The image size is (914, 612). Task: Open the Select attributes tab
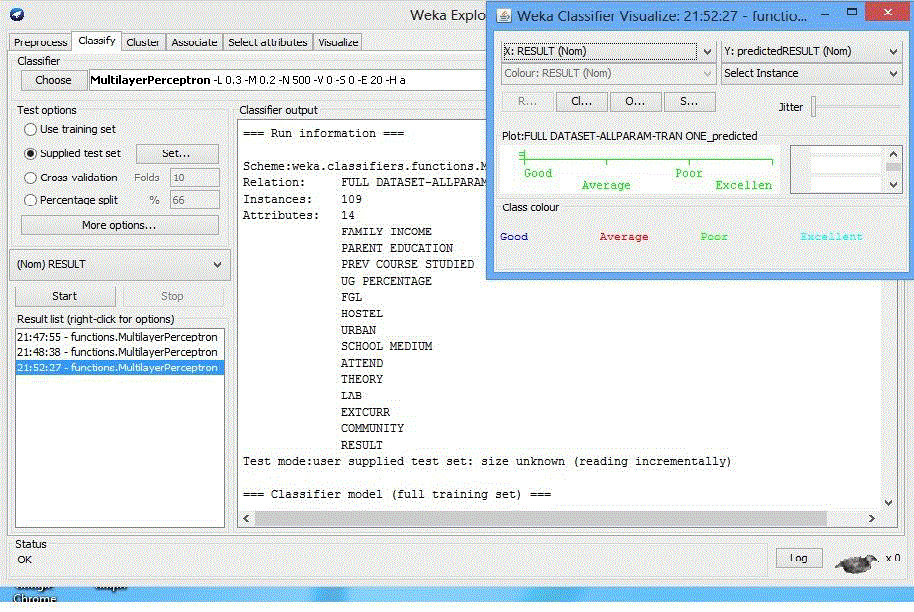click(x=268, y=43)
